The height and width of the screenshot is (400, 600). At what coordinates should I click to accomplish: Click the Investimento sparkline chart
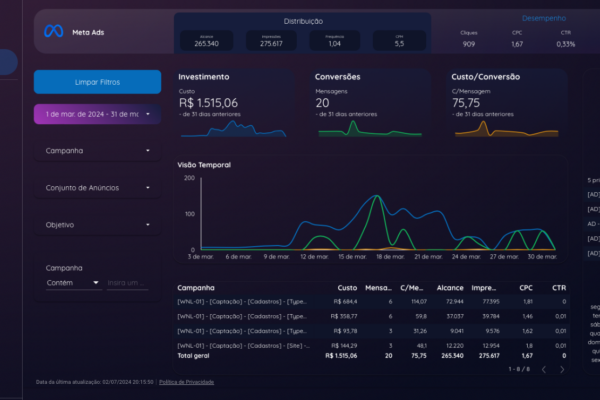(x=233, y=129)
